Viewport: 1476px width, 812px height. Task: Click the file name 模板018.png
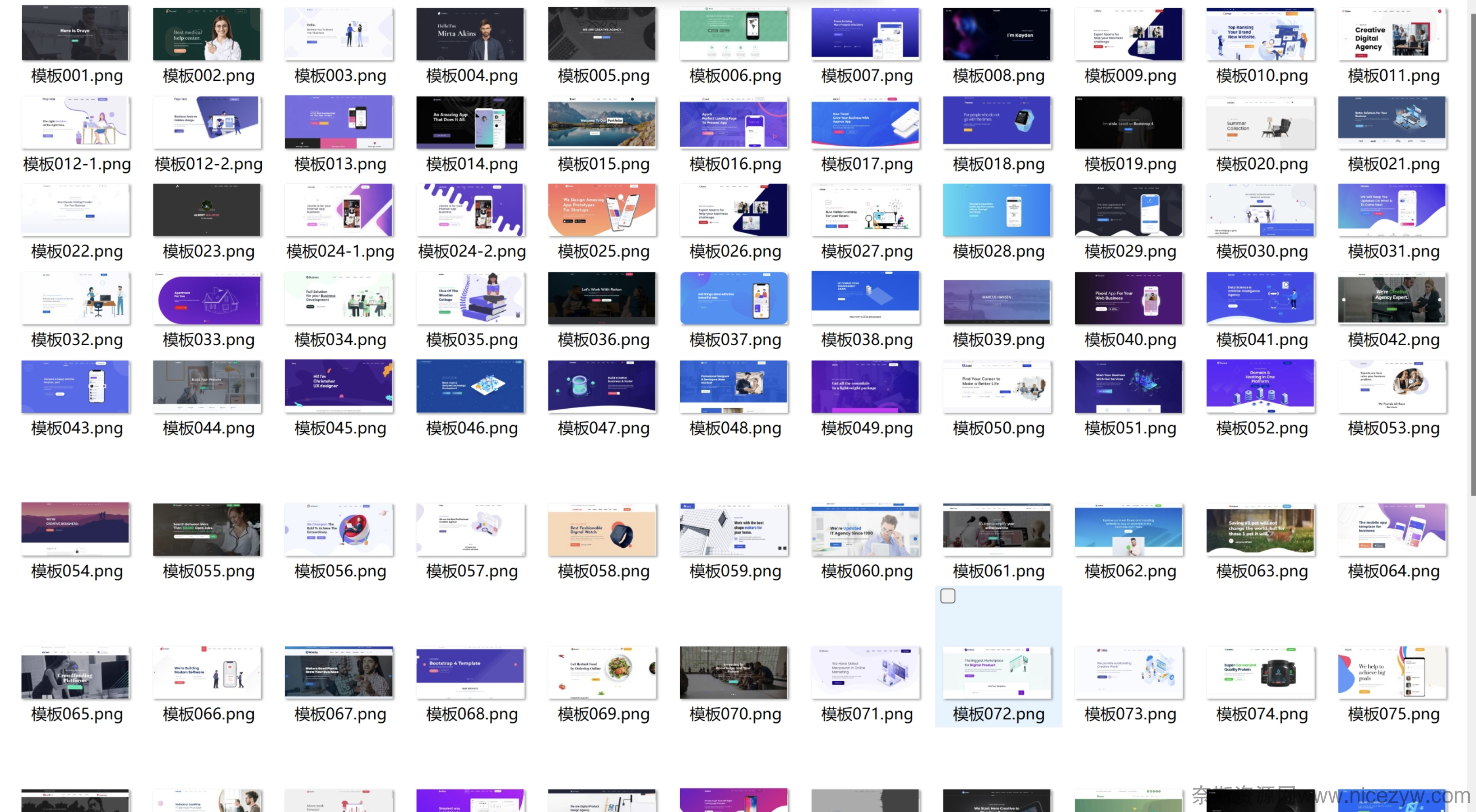(998, 164)
